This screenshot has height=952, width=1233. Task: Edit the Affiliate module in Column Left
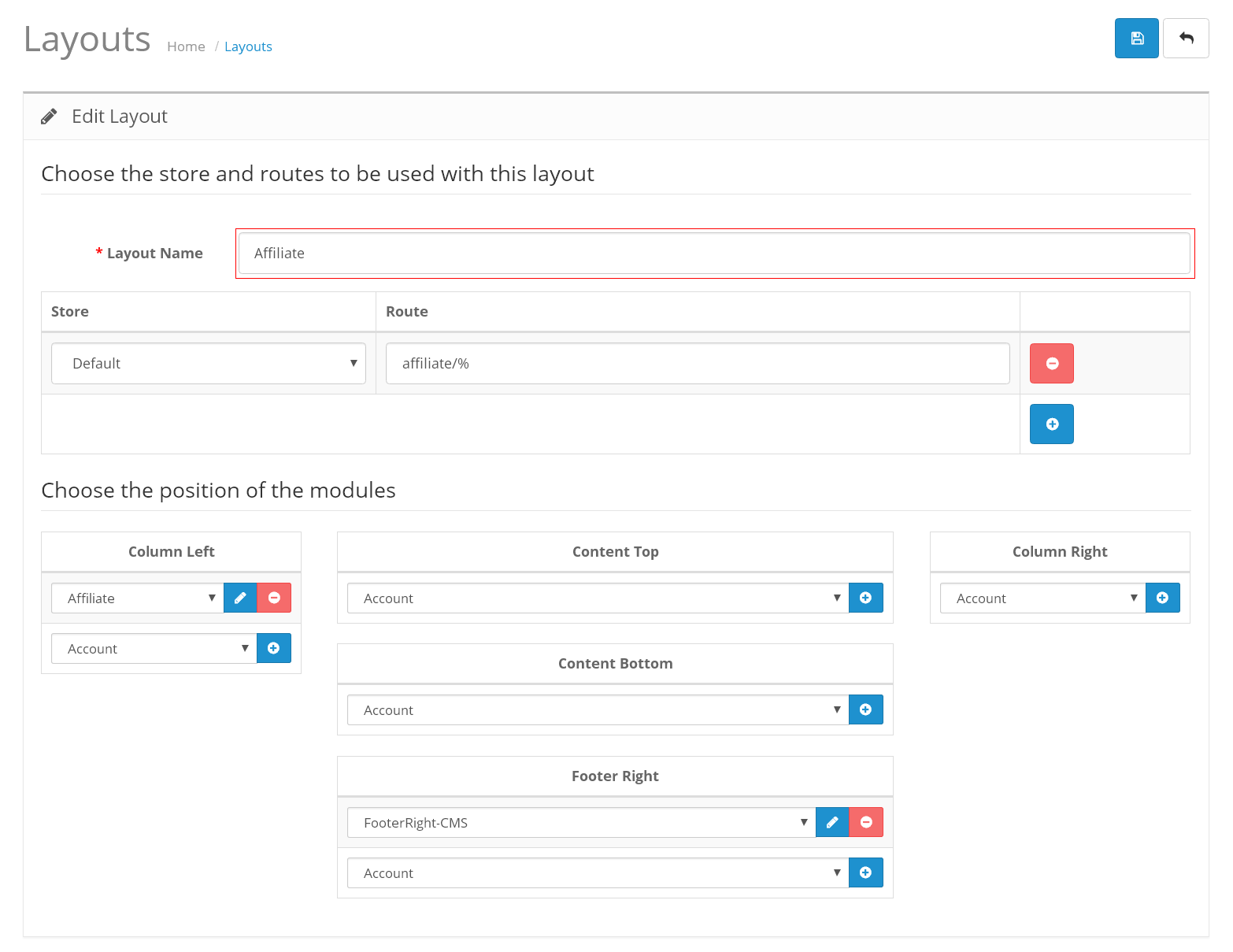tap(240, 598)
